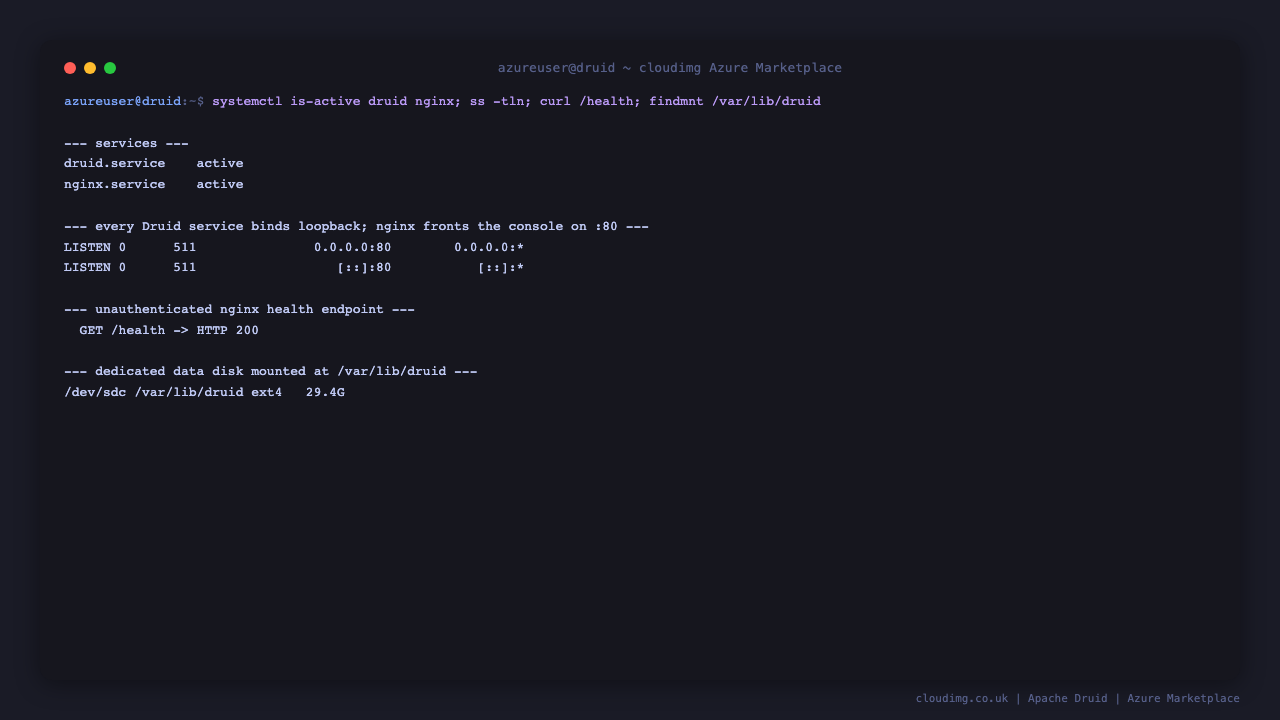Select the nginx.service active row
This screenshot has width=1280, height=720.
[x=154, y=185]
